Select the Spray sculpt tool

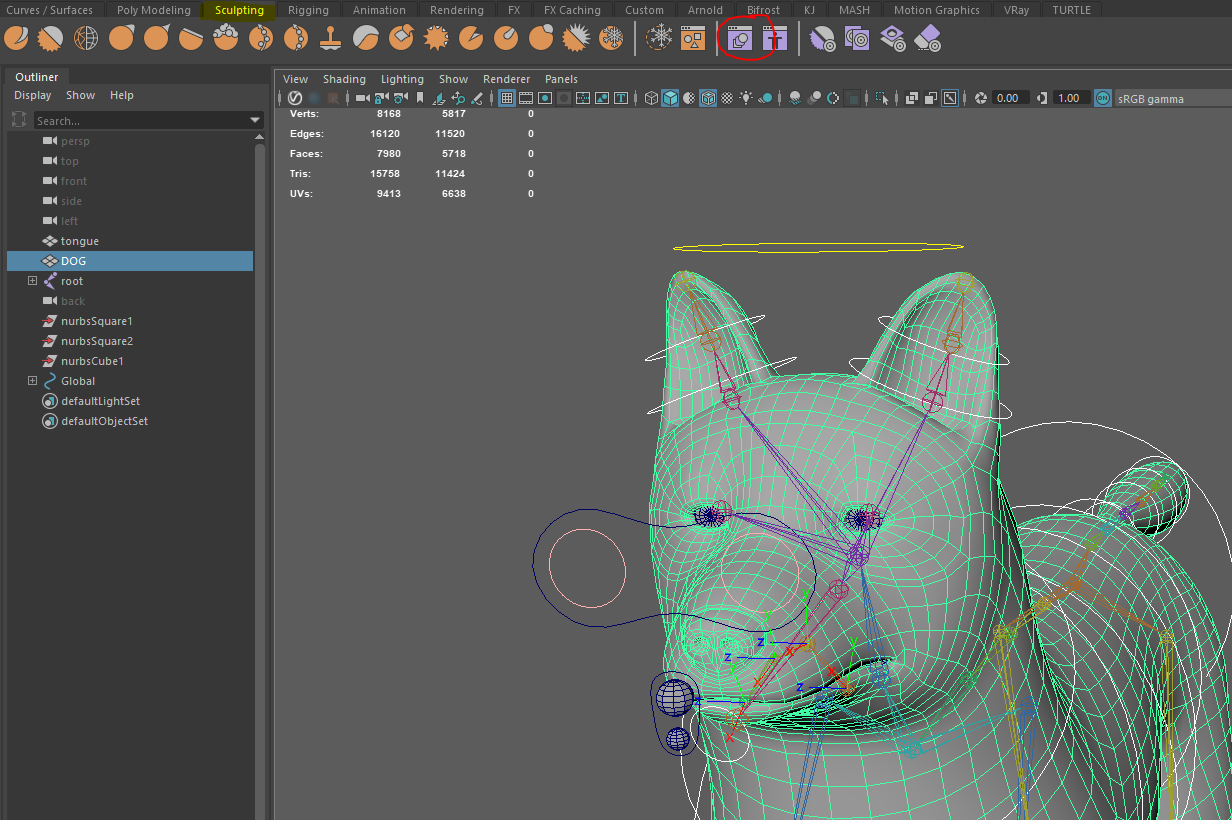tap(261, 39)
